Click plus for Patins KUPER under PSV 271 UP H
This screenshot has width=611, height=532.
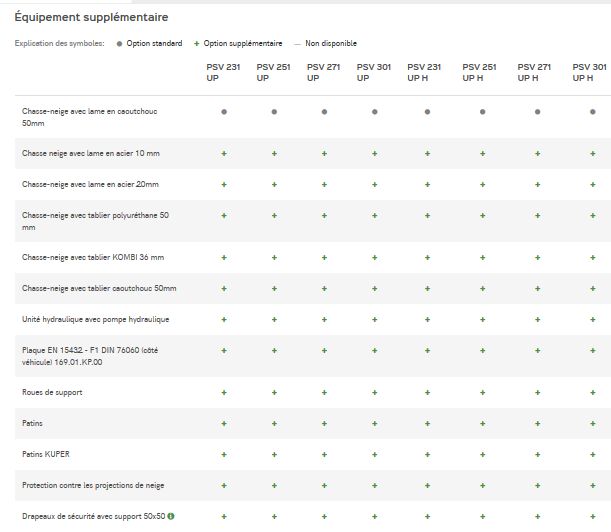click(537, 454)
